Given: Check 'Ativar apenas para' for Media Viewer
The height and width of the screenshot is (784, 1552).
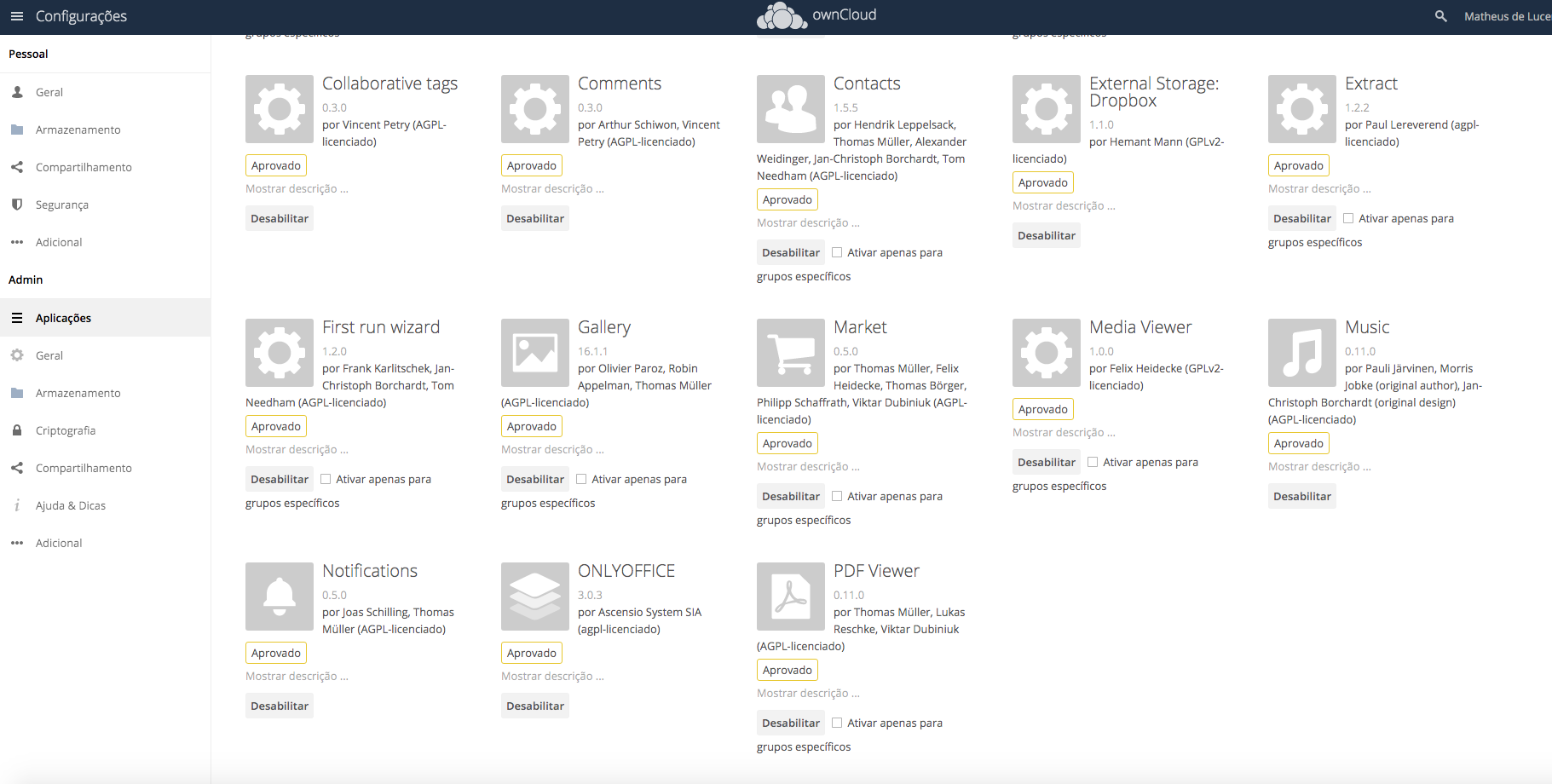Looking at the screenshot, I should (x=1093, y=462).
